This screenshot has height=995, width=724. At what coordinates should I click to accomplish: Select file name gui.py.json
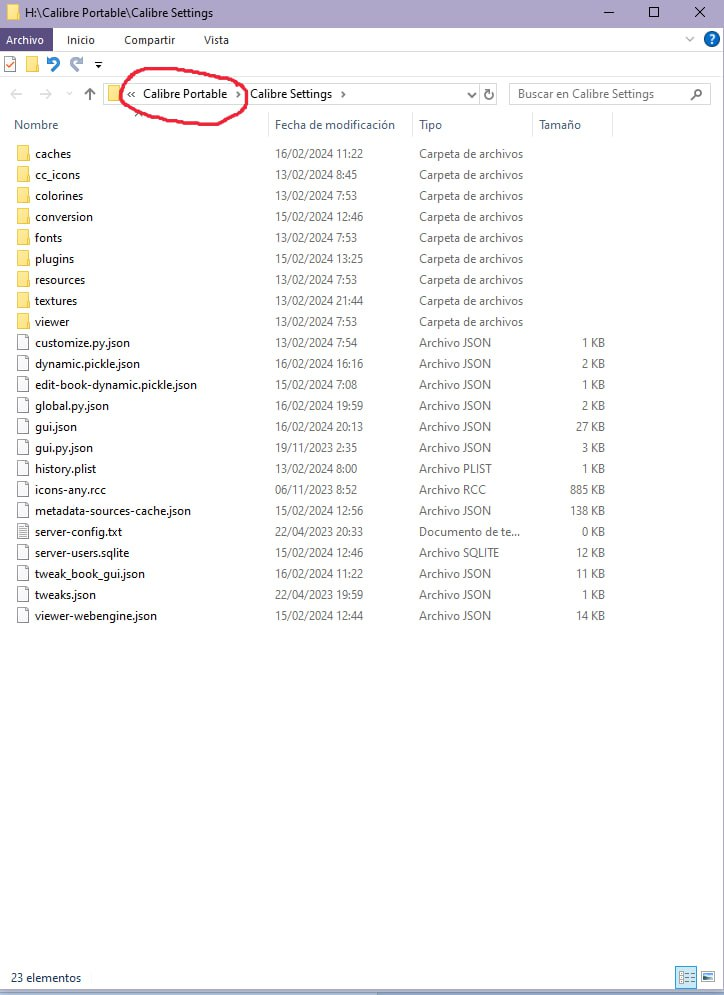pyautogui.click(x=64, y=447)
